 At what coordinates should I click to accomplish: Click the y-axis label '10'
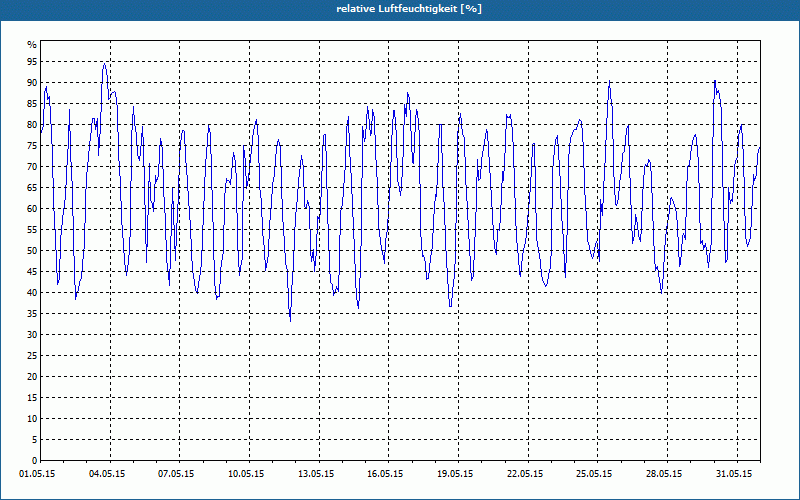tap(32, 418)
